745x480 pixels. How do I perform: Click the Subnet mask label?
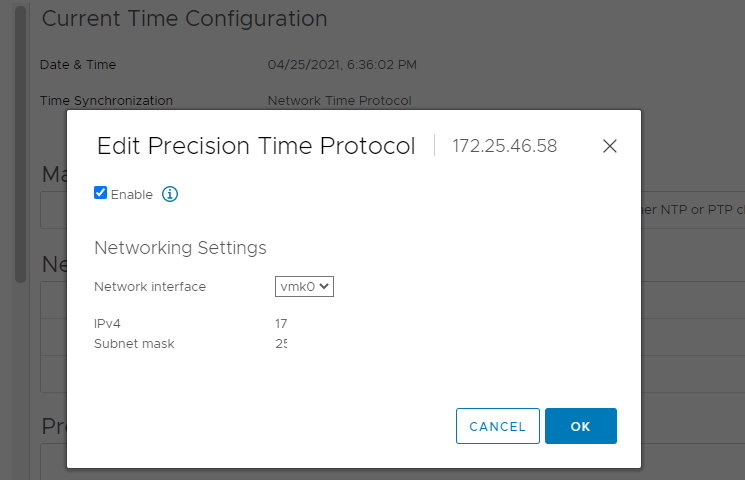point(134,344)
